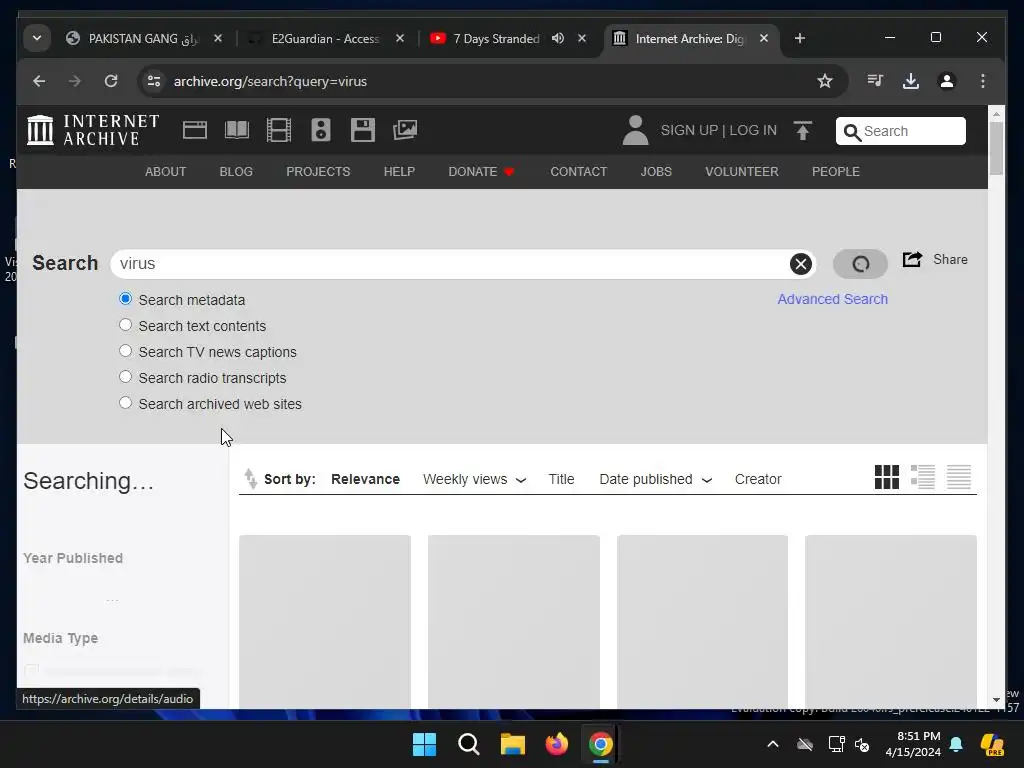Click the loading search go button
Viewport: 1024px width, 768px height.
tap(860, 264)
